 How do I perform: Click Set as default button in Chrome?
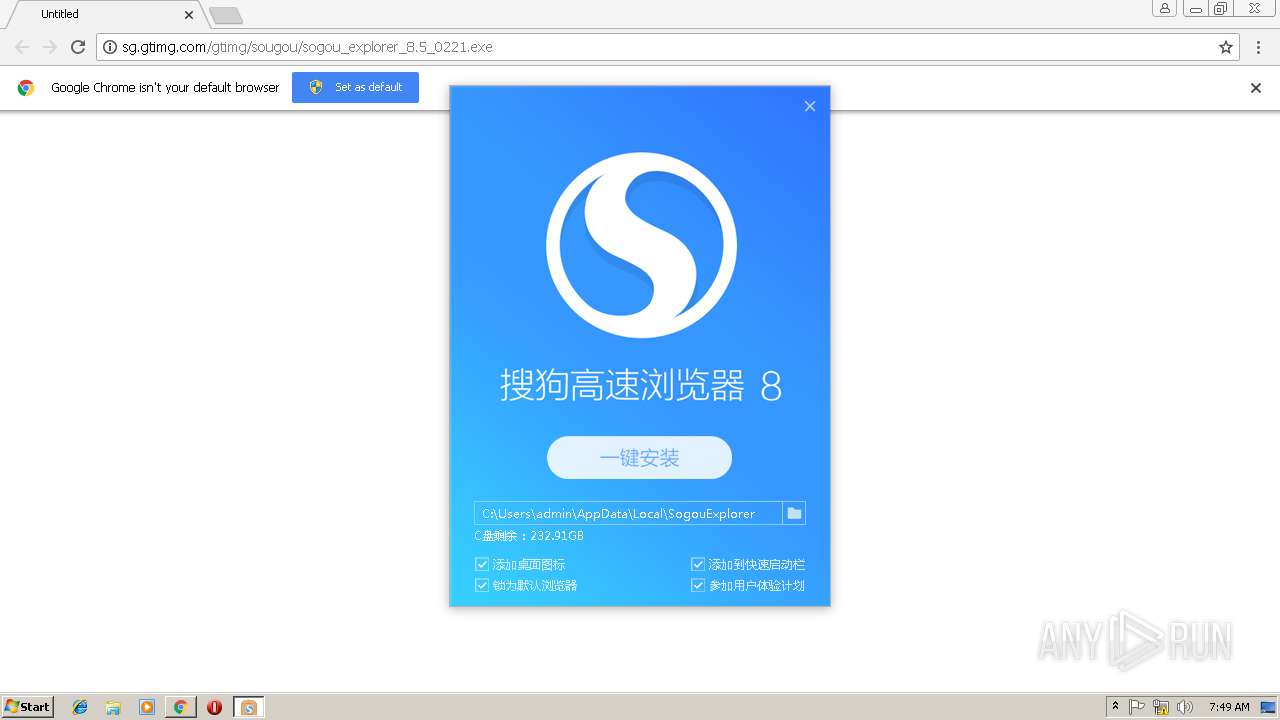(x=355, y=87)
